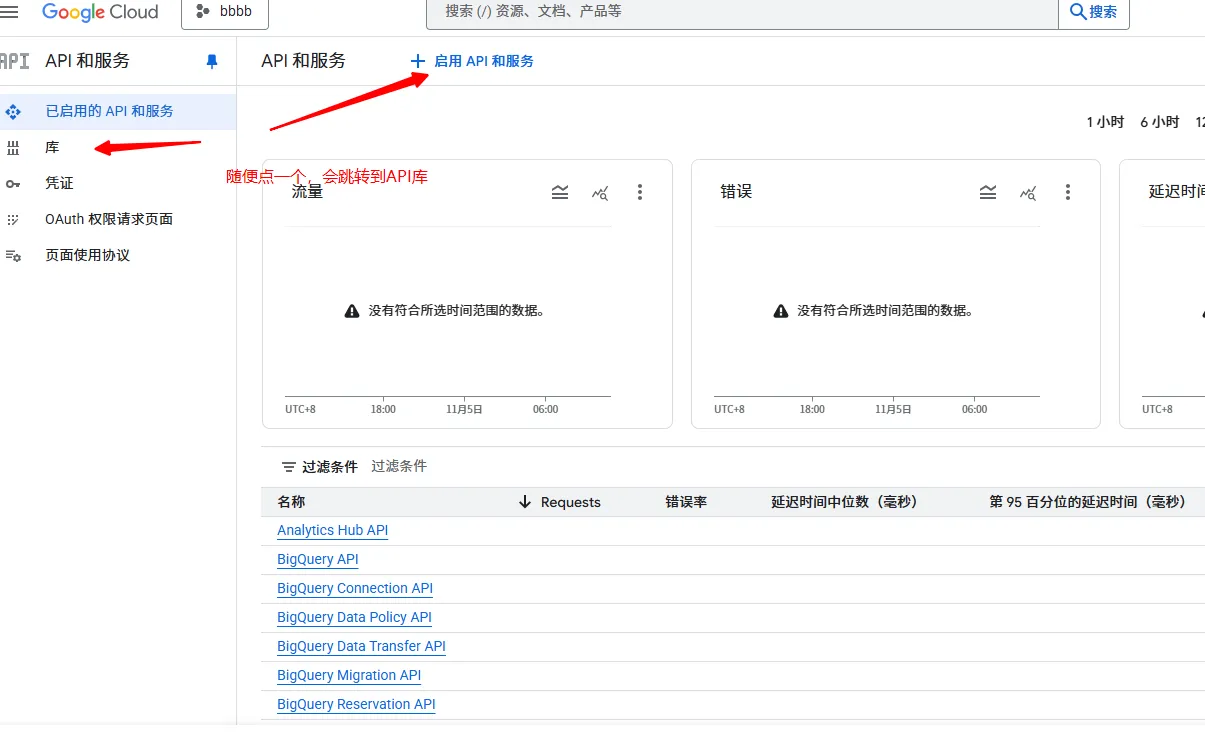Open 凭证 in the sidebar

59,183
